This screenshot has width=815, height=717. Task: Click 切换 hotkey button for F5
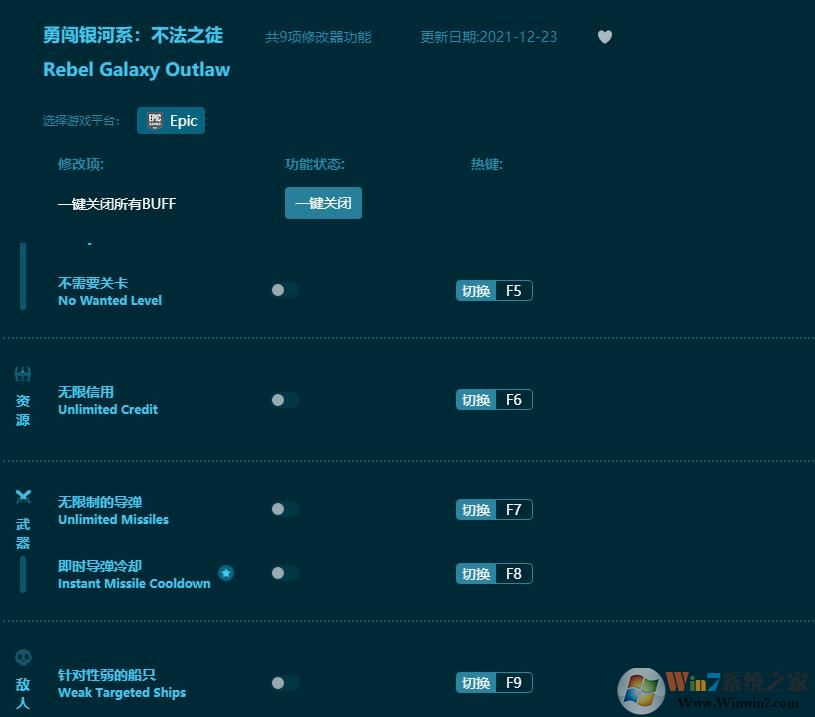point(474,290)
